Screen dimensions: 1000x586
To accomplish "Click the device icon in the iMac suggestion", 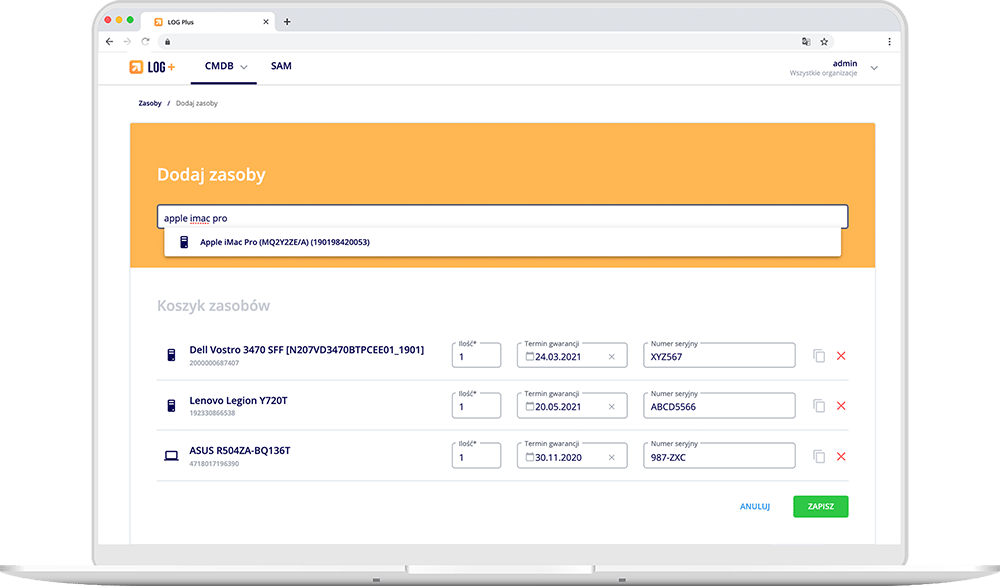I will [x=184, y=242].
